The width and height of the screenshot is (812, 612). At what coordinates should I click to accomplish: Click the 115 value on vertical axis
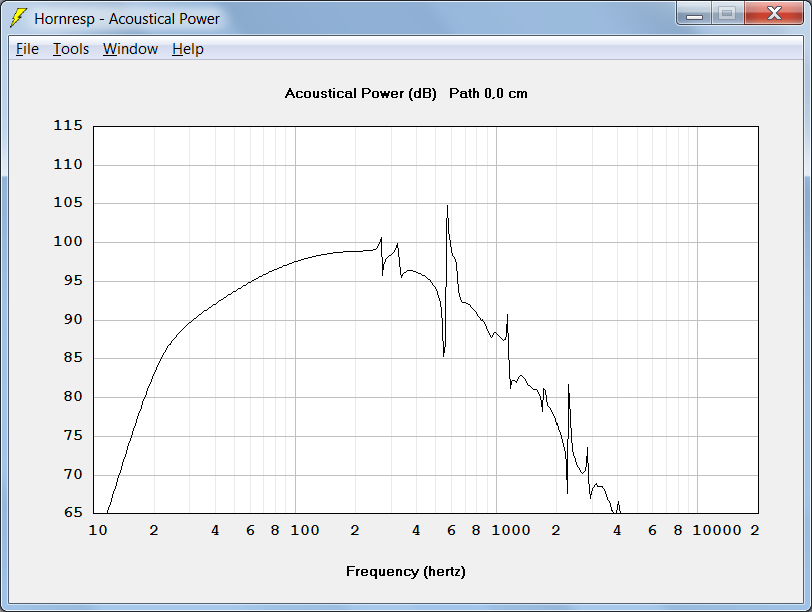tap(68, 125)
